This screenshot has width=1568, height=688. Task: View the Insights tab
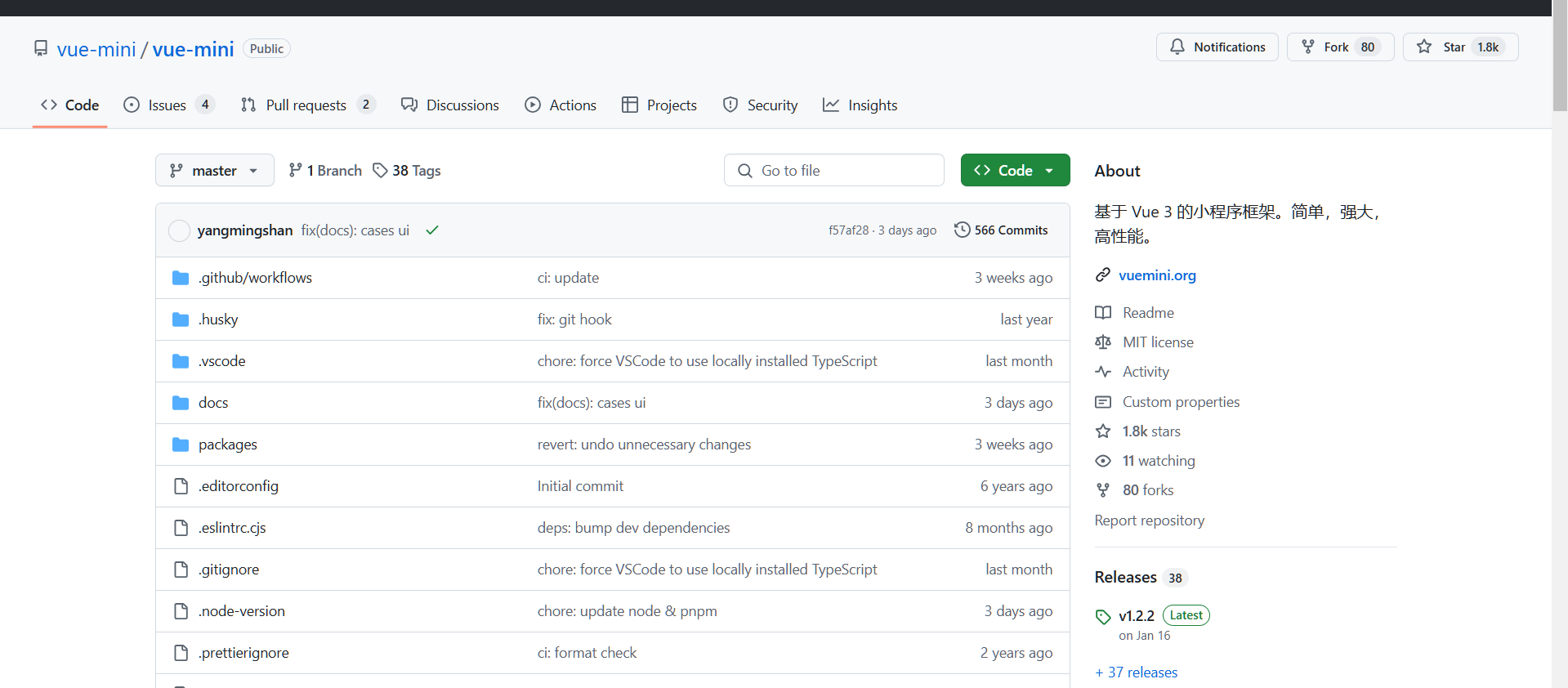pyautogui.click(x=860, y=105)
